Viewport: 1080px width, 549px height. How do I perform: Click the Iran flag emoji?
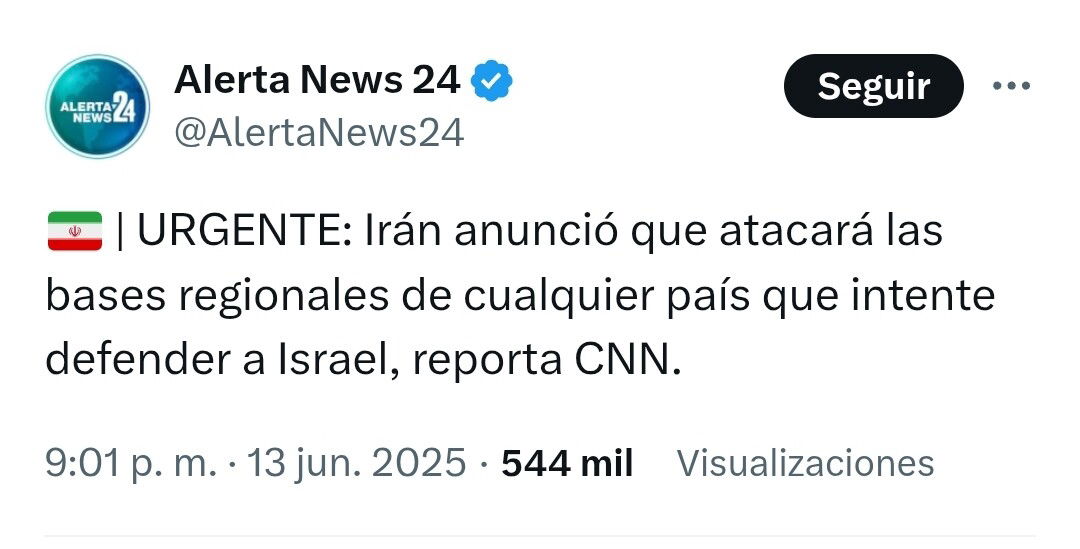(x=74, y=231)
